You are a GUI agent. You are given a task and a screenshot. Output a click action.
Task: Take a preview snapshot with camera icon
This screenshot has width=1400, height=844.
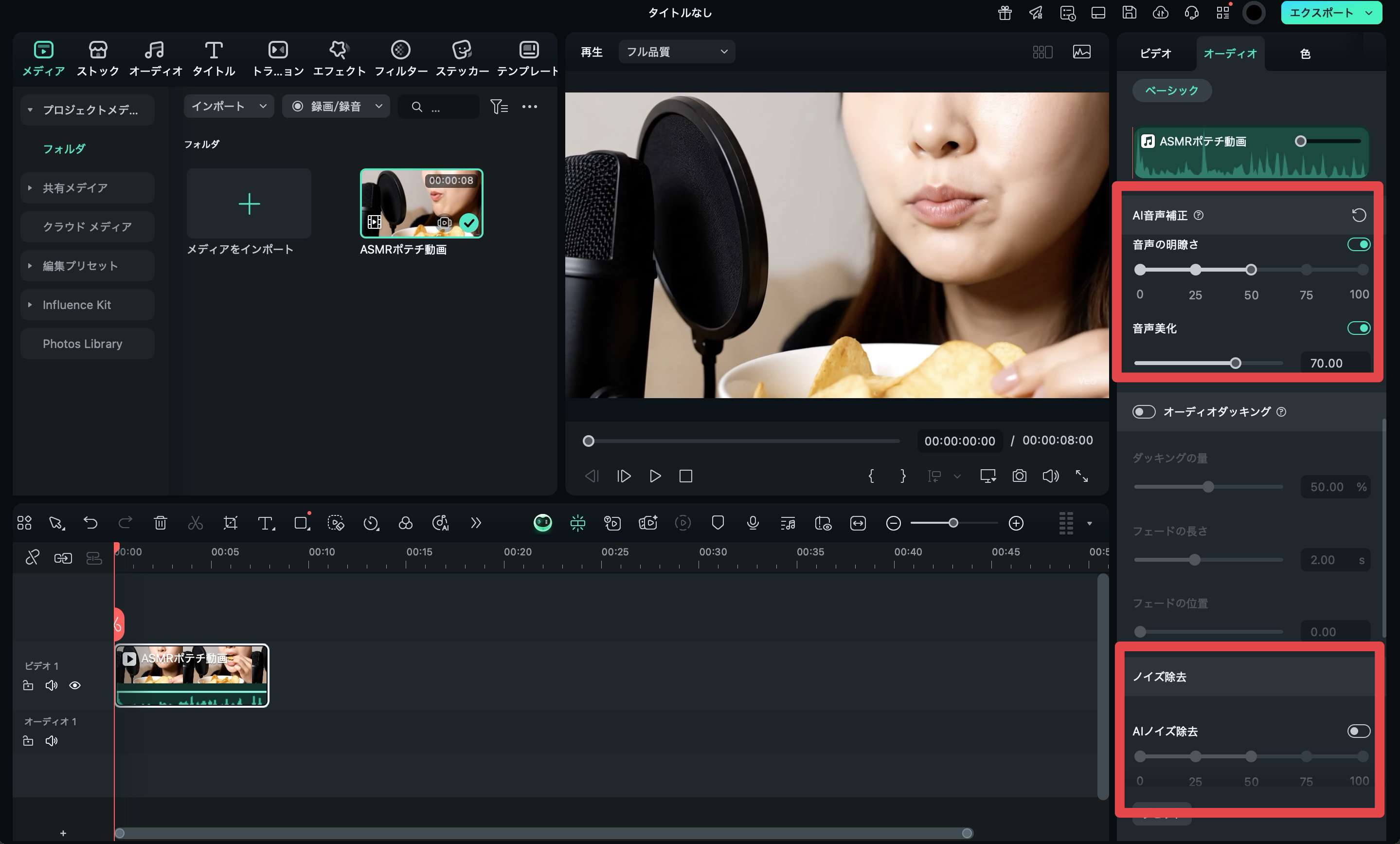(1019, 476)
